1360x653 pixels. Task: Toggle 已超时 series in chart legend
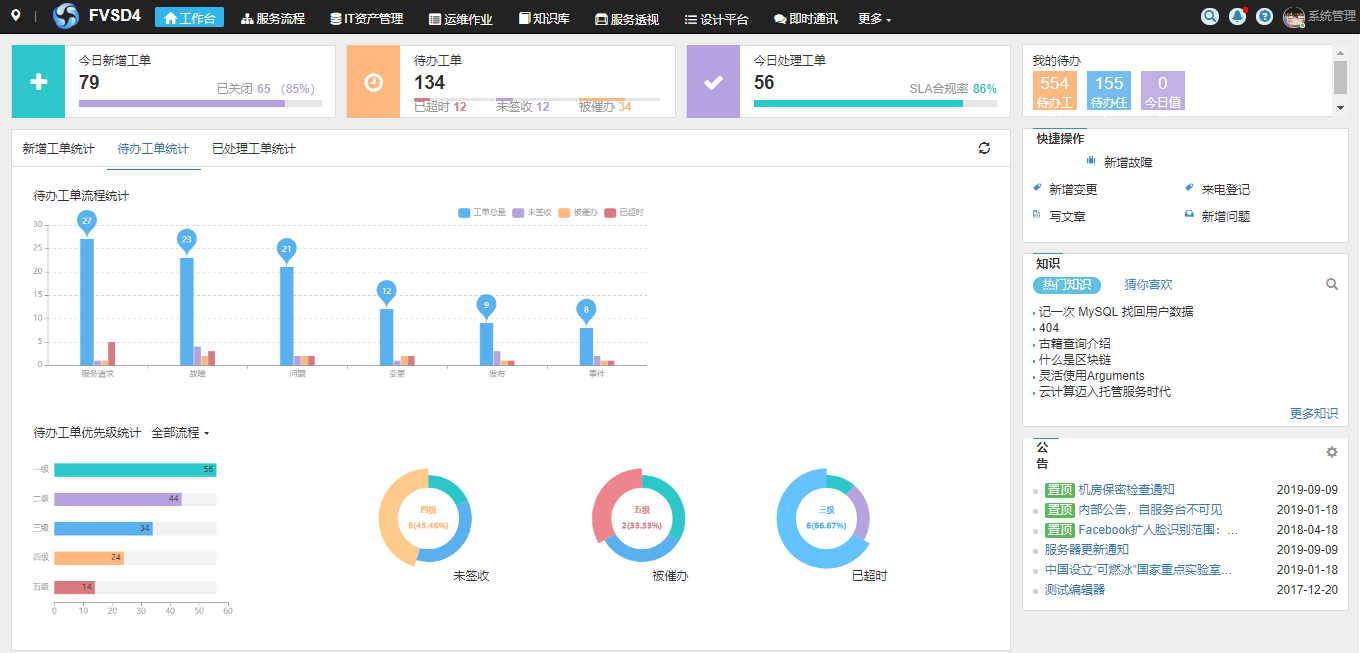(x=624, y=212)
